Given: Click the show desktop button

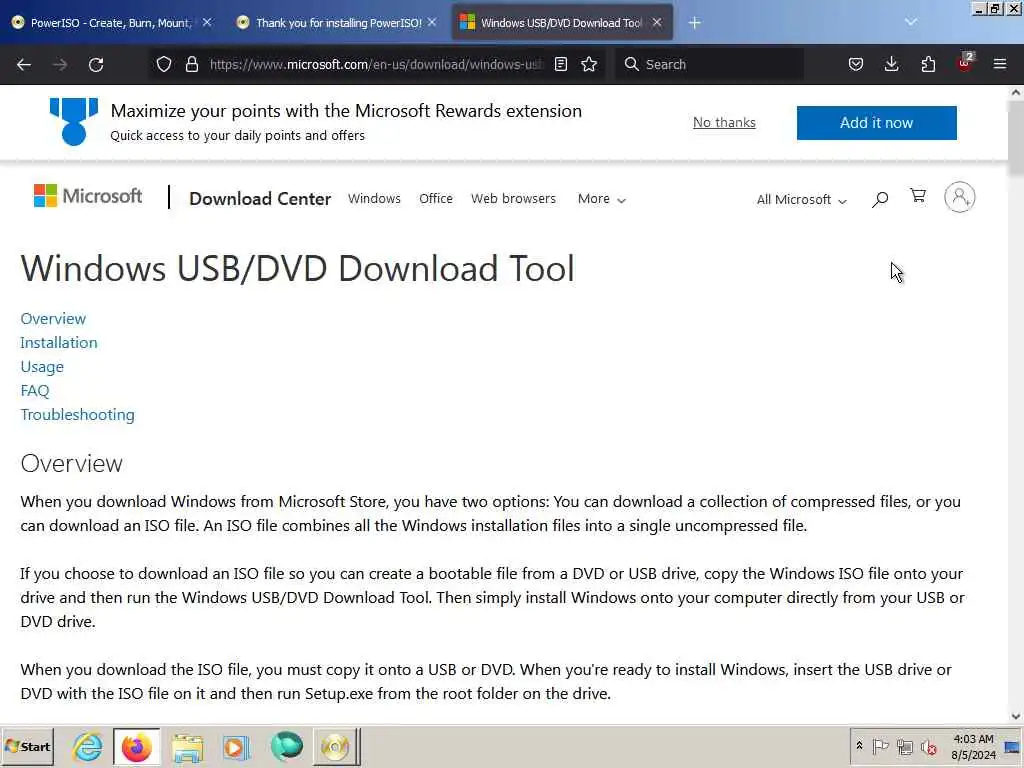Looking at the screenshot, I should (x=1012, y=746).
